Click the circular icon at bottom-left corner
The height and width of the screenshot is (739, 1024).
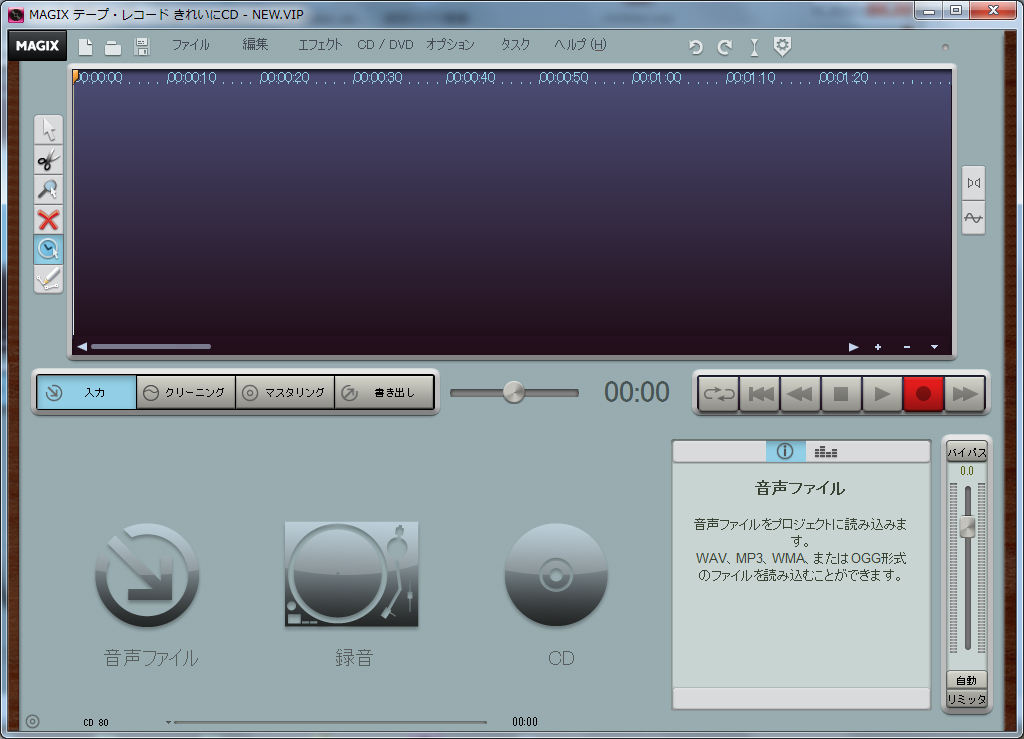(33, 721)
